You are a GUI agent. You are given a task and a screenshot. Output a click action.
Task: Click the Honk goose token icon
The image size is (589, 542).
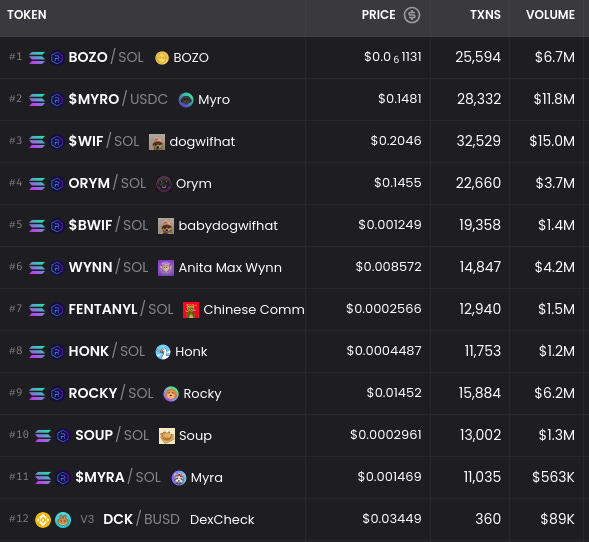pos(163,352)
